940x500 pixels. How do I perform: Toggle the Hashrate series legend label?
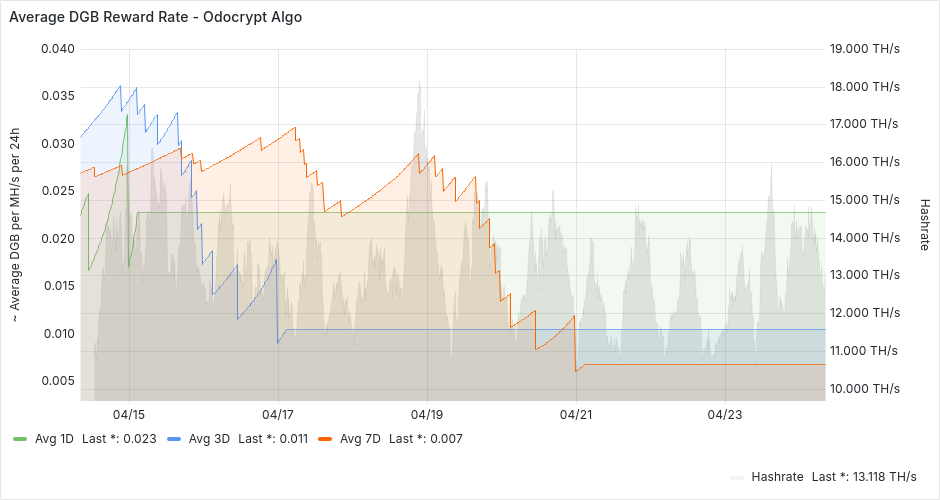(777, 477)
